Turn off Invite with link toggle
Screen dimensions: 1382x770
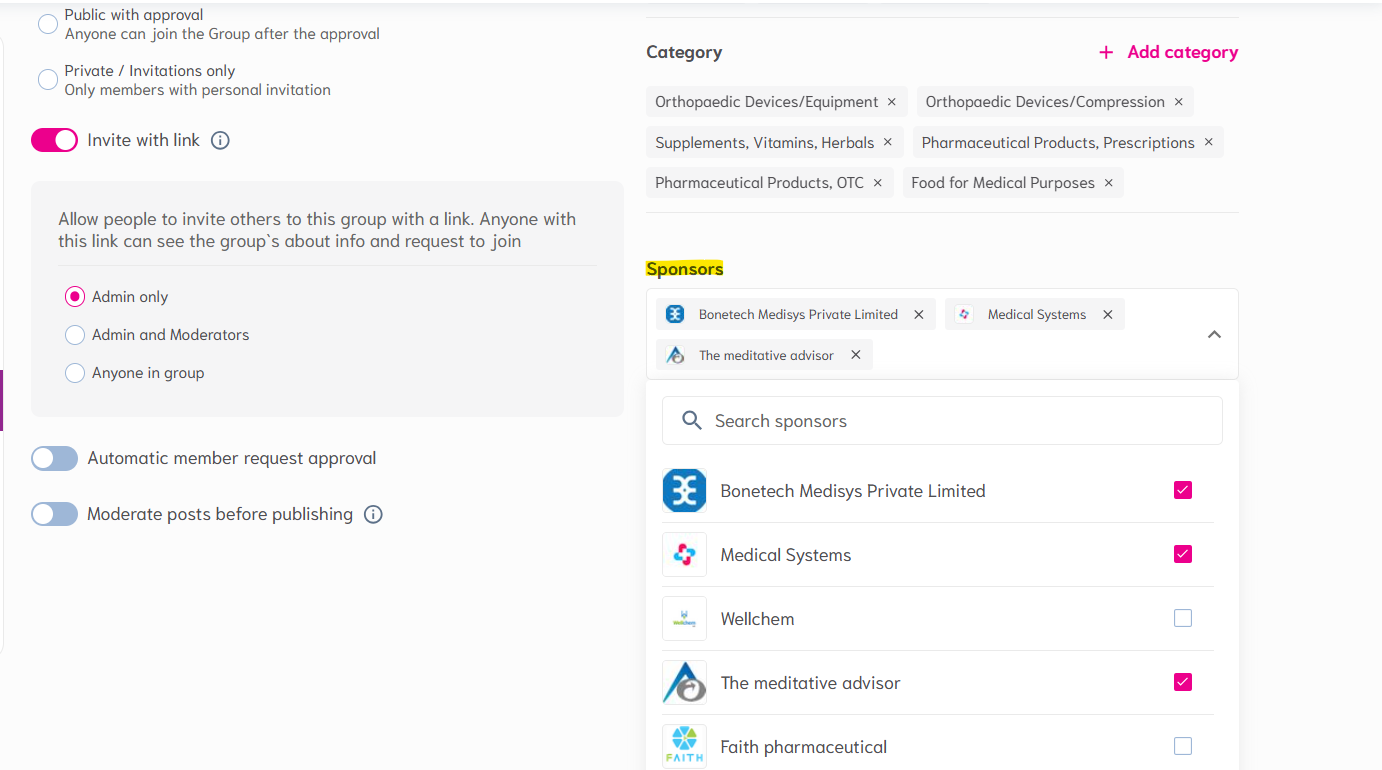(x=54, y=141)
